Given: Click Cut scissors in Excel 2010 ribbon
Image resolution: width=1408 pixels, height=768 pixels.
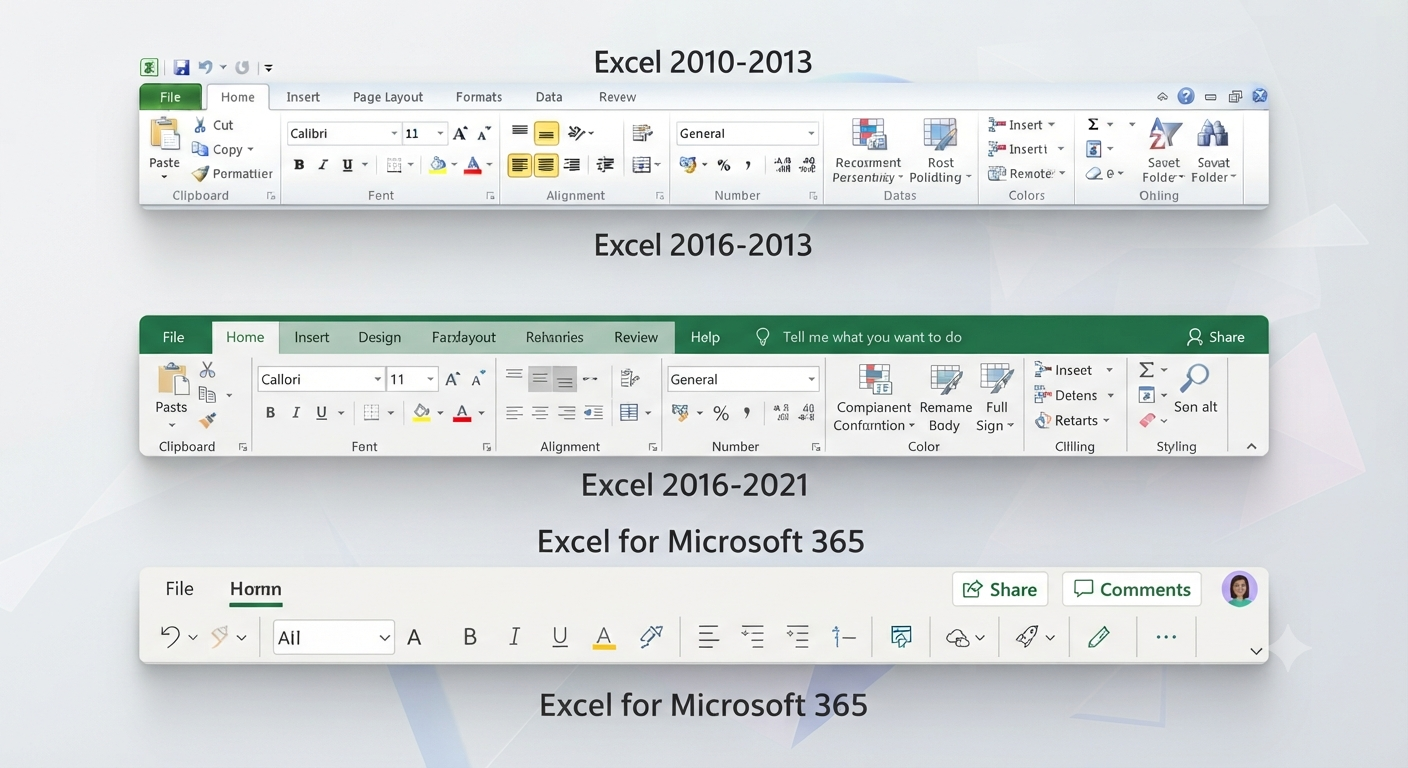Looking at the screenshot, I should [200, 125].
